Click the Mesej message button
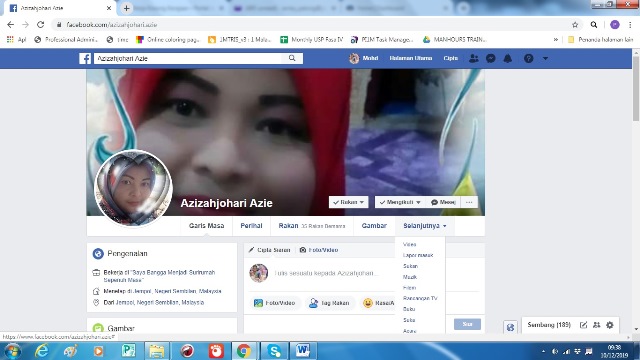The height and width of the screenshot is (360, 640). coord(443,202)
